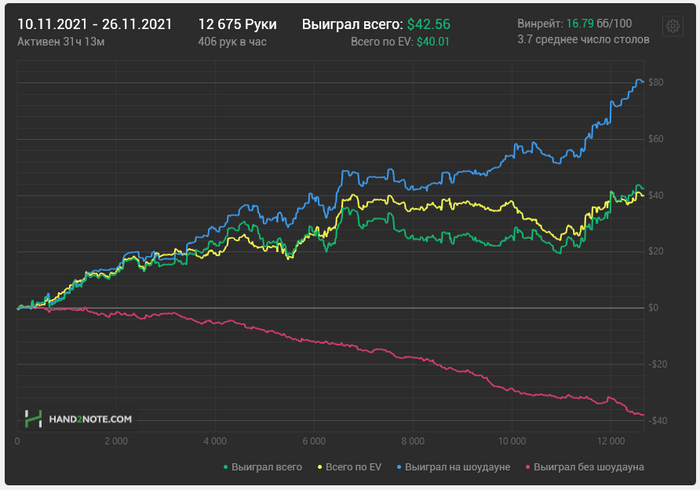The image size is (700, 490).
Task: Toggle the 'Выиграл на шоудауне' legend series
Action: click(454, 467)
